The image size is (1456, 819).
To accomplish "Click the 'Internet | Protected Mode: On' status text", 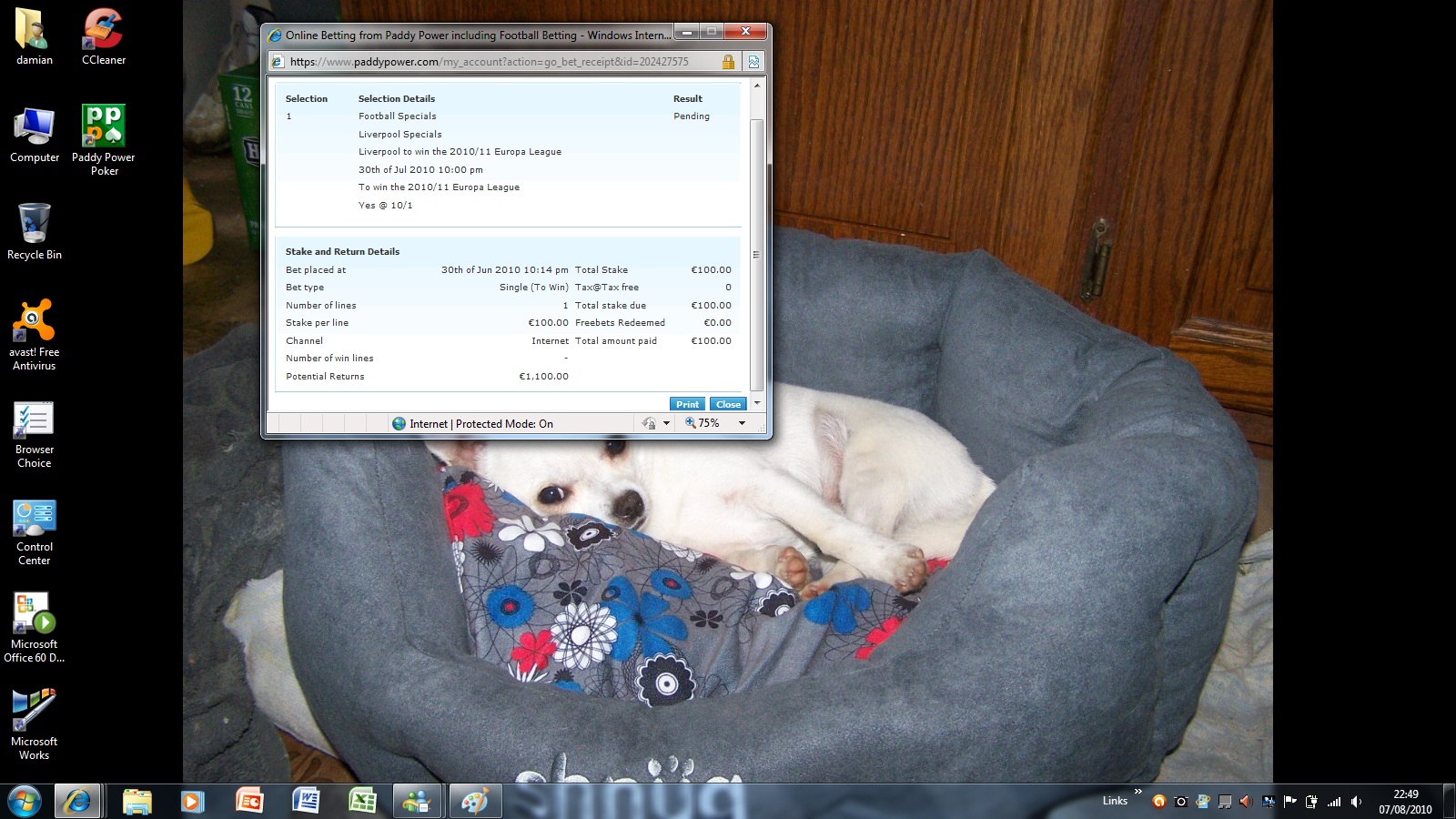I will 481,424.
